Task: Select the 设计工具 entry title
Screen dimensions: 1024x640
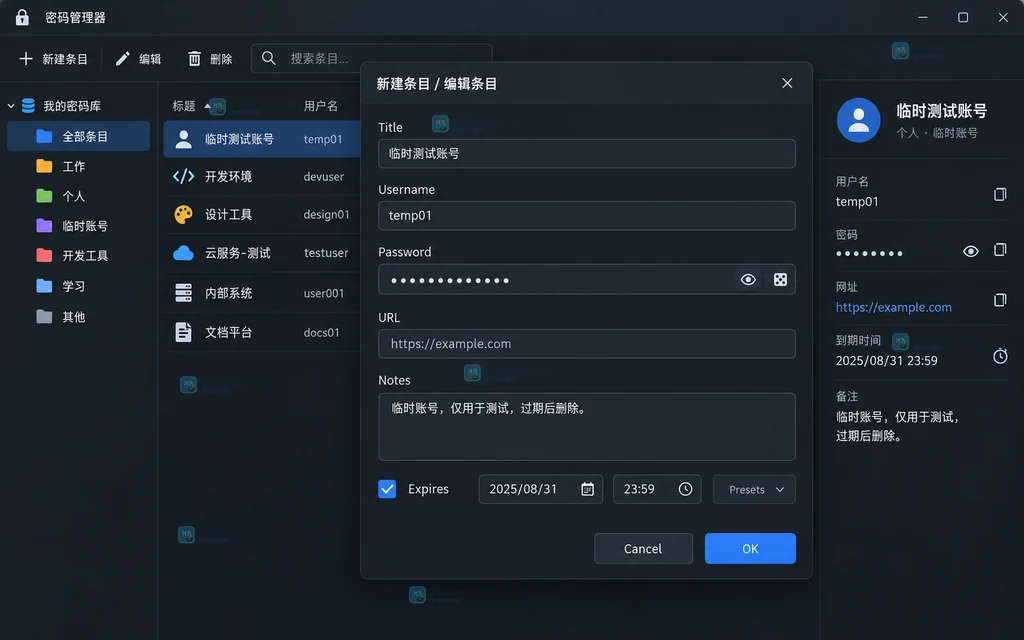Action: click(x=229, y=214)
